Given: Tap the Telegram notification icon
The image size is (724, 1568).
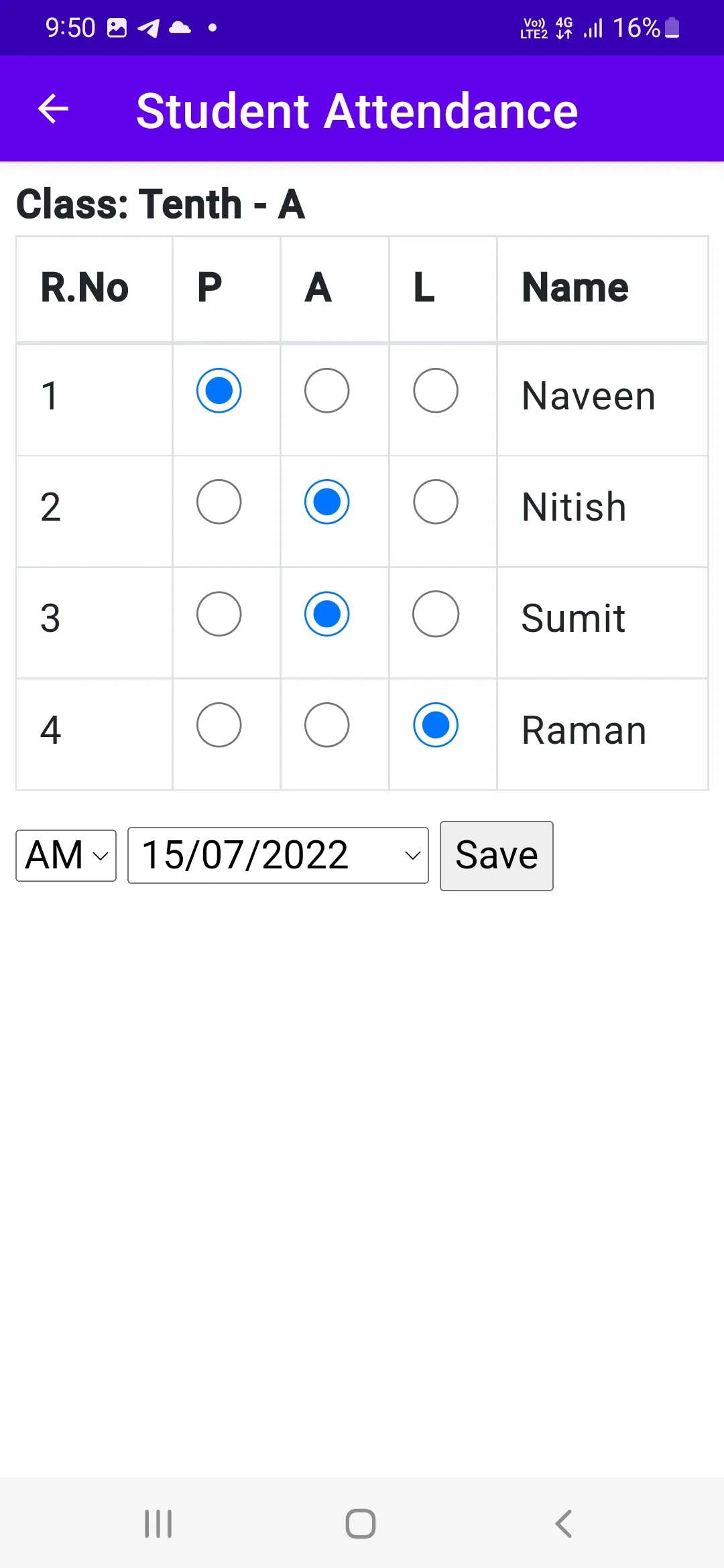Looking at the screenshot, I should click(x=149, y=27).
